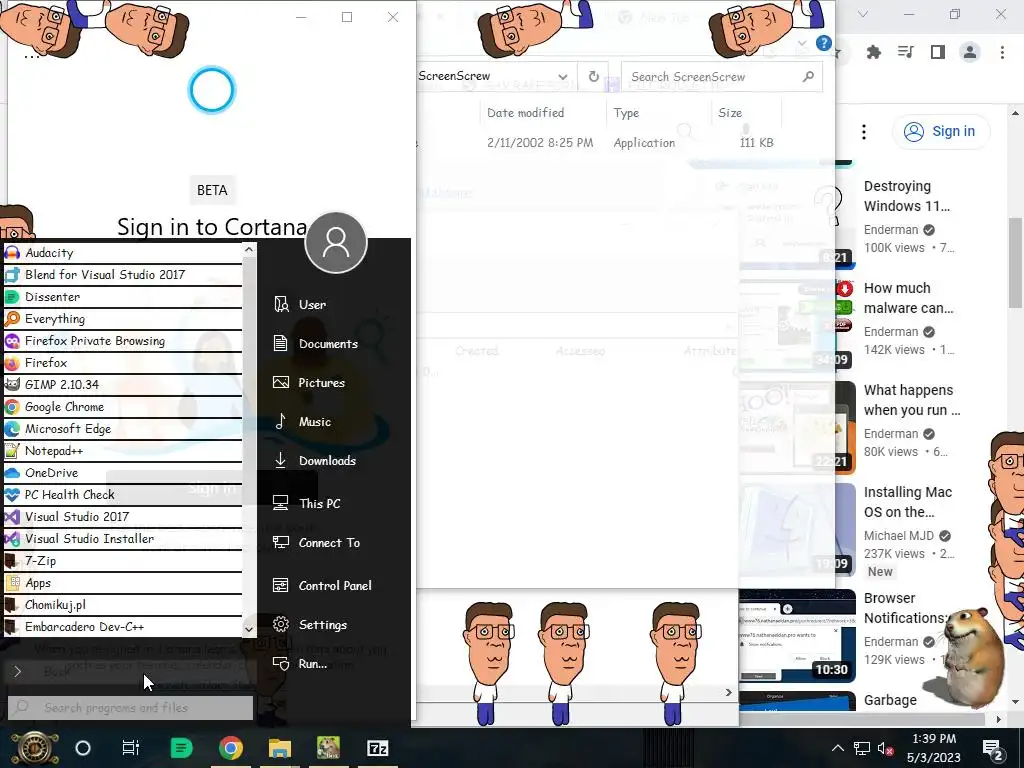Open the 7z taskbar icon
This screenshot has width=1024, height=768.
[x=377, y=748]
